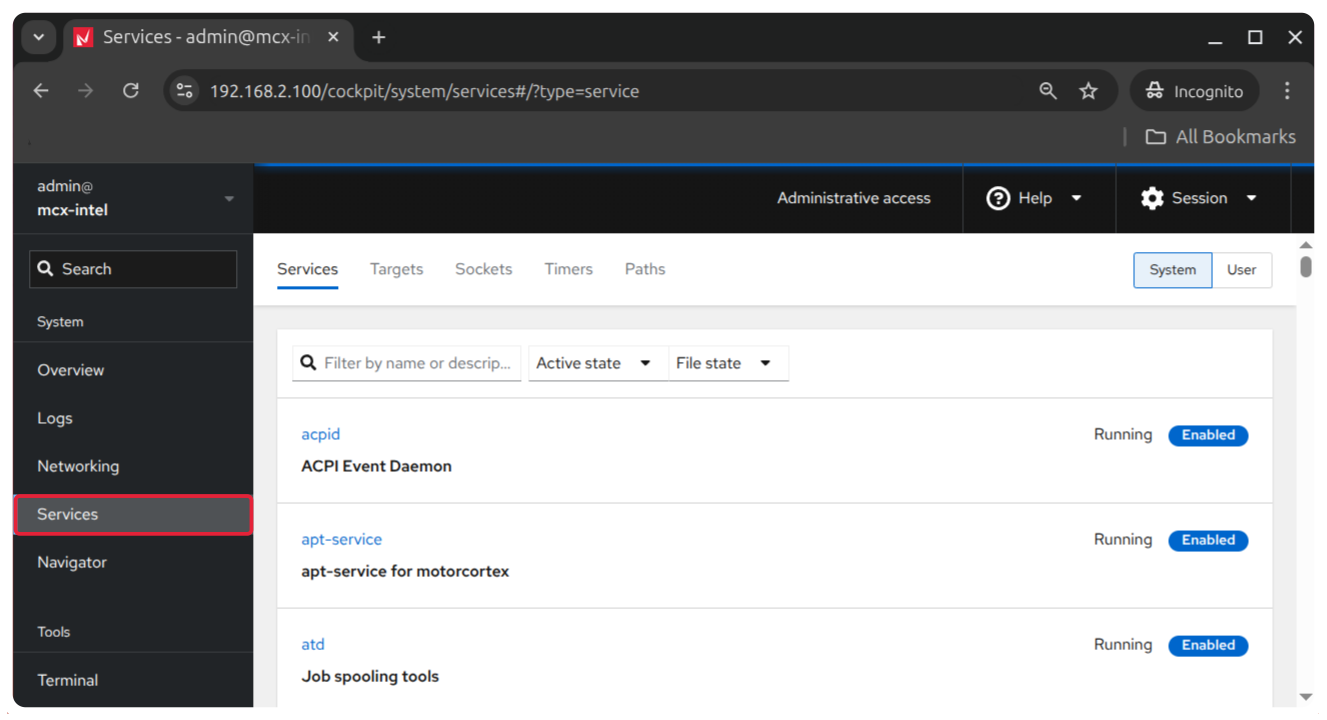1327x720 pixels.
Task: Switch to the Sockets tab
Action: [483, 269]
